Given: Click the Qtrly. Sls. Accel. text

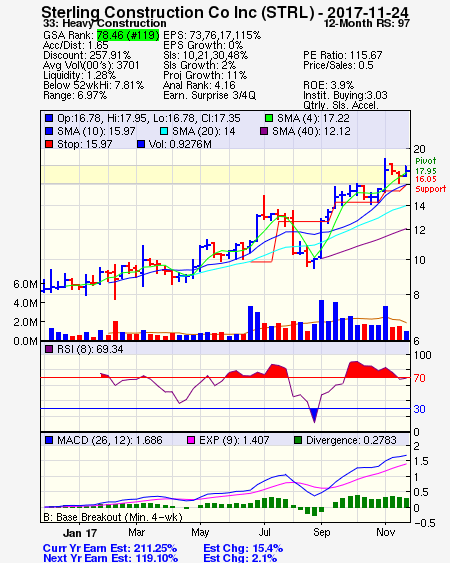Looking at the screenshot, I should click(341, 105).
